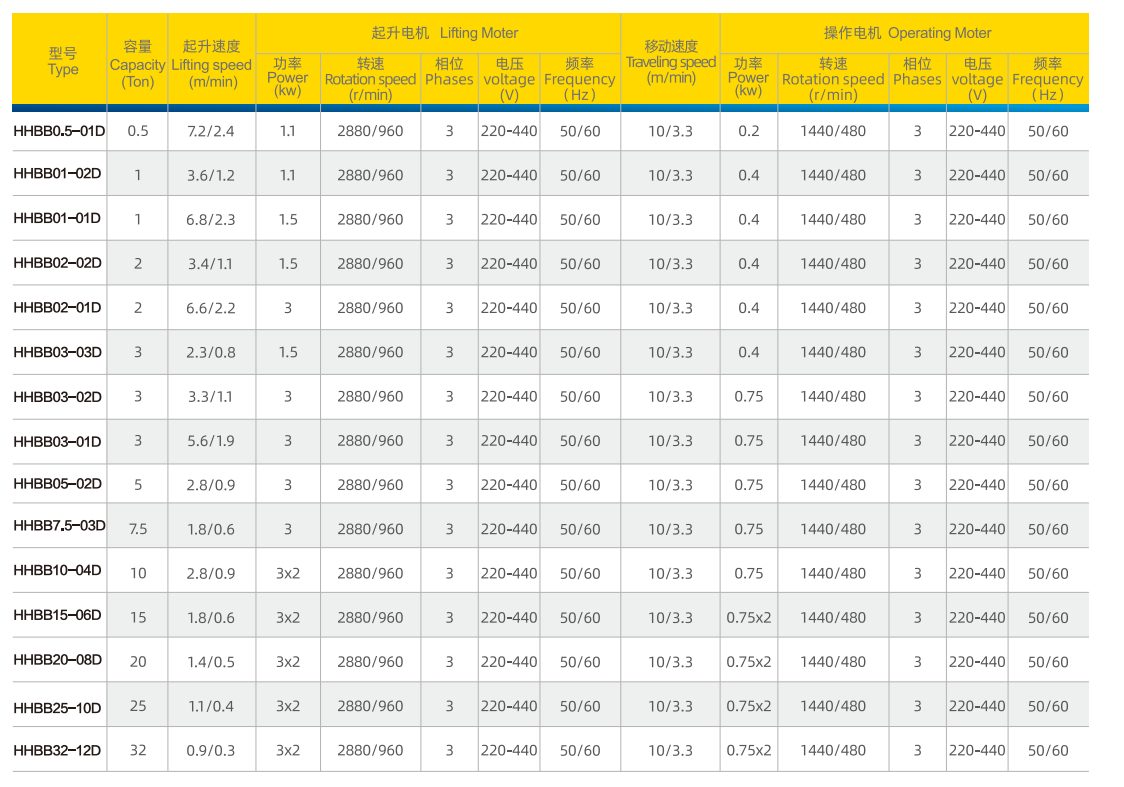Click lifting speed value 6.6/2.2
Screen dimensions: 1124x787
pos(211,308)
